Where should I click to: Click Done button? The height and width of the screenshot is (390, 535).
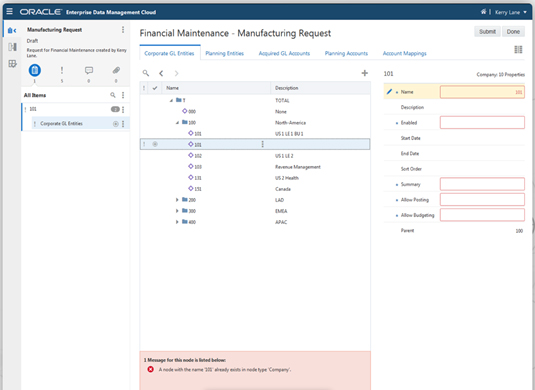click(x=513, y=32)
